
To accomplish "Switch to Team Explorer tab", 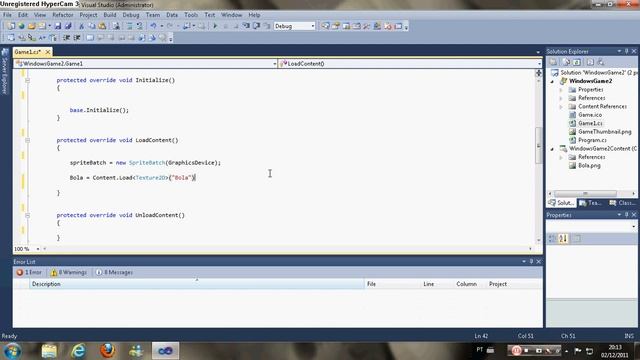I will (x=591, y=203).
